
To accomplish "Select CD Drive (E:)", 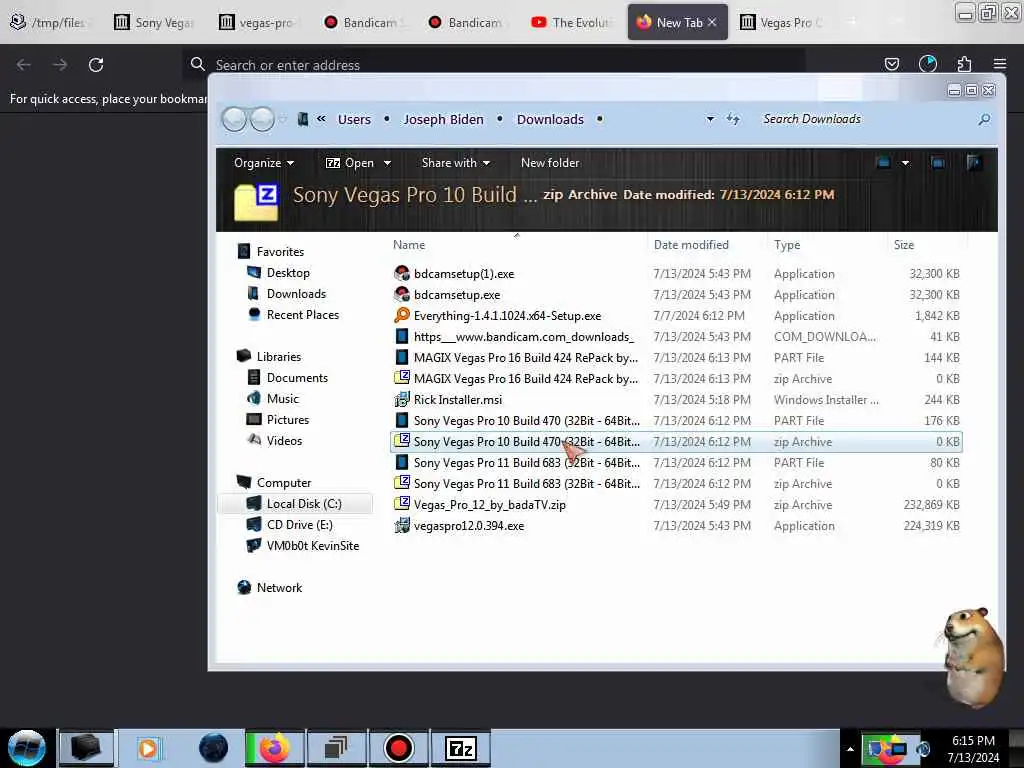I will tap(289, 524).
